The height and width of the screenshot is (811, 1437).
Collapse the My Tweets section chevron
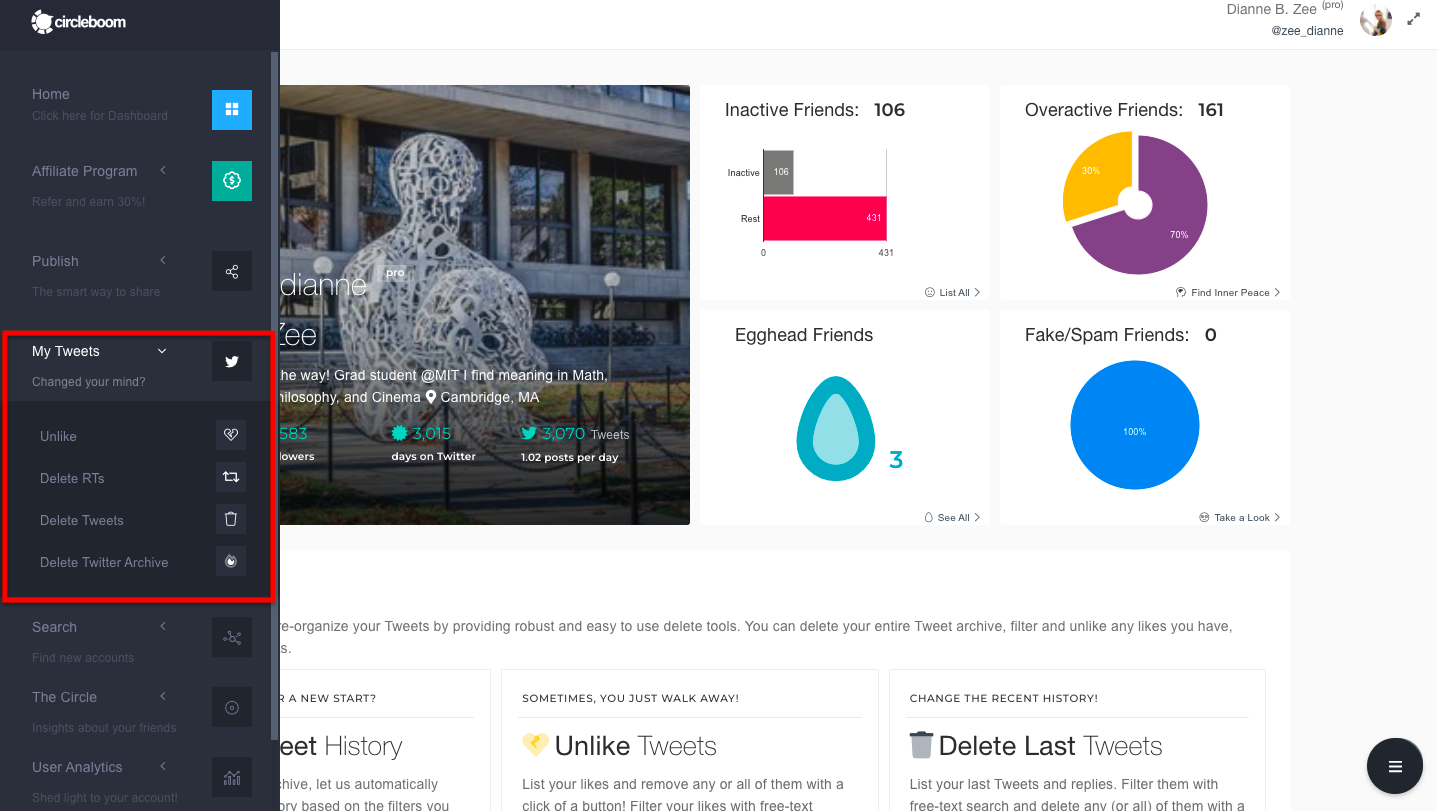[161, 351]
